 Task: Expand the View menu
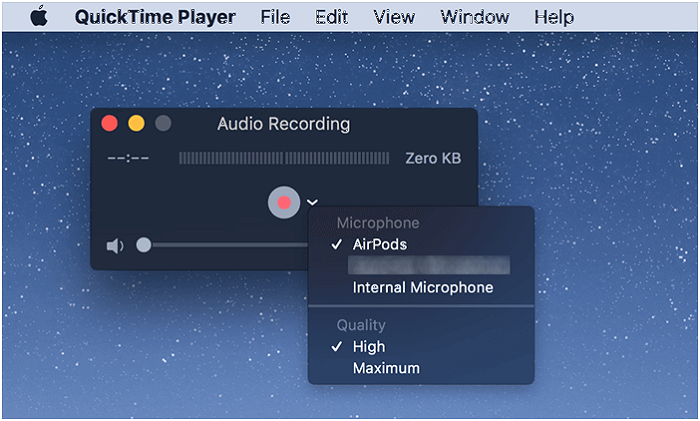pos(394,17)
